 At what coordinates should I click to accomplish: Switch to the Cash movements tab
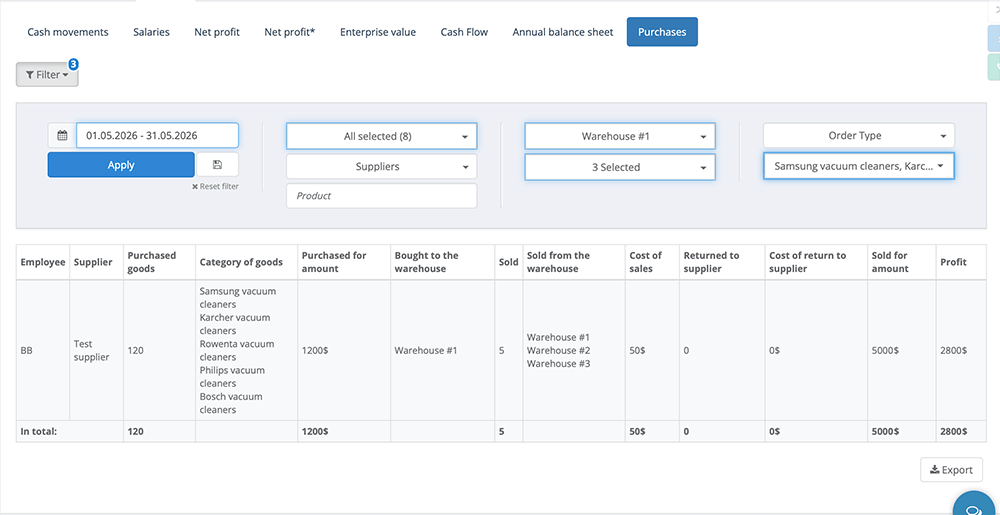click(68, 32)
